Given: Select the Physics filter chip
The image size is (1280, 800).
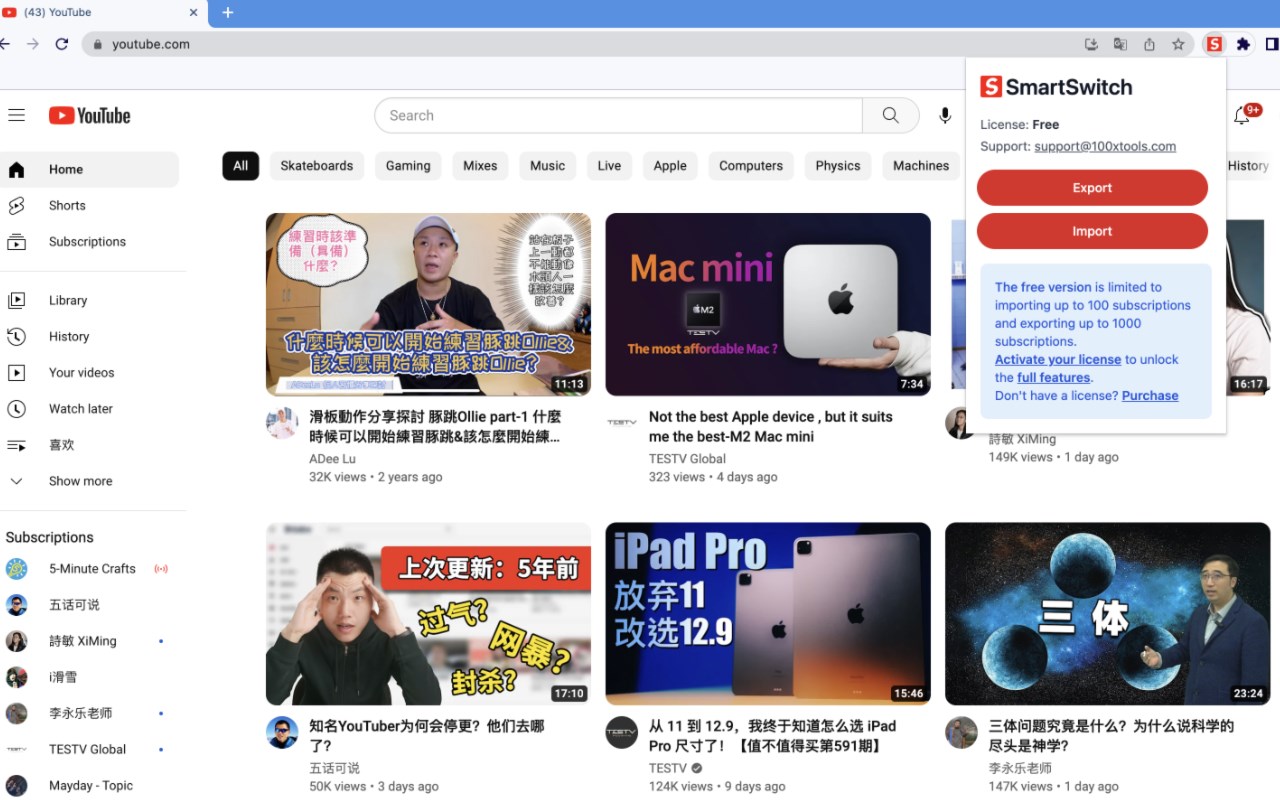Looking at the screenshot, I should pos(838,166).
